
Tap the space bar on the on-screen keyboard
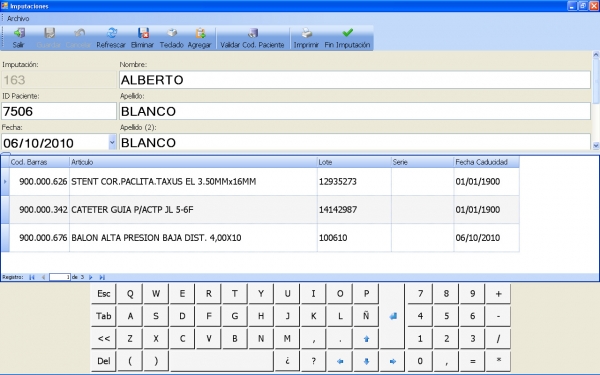tap(222, 361)
